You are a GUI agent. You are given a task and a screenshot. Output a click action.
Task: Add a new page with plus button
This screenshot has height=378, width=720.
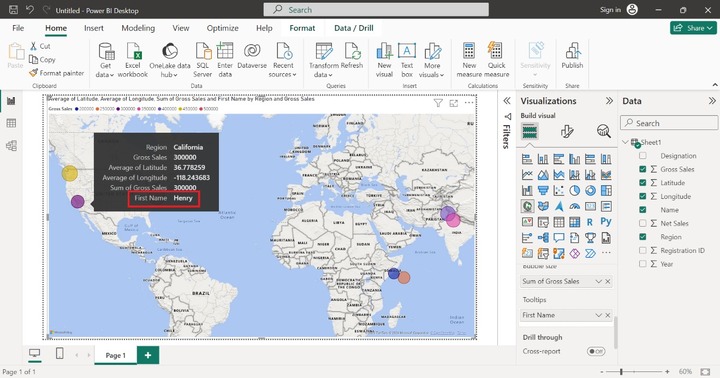148,355
